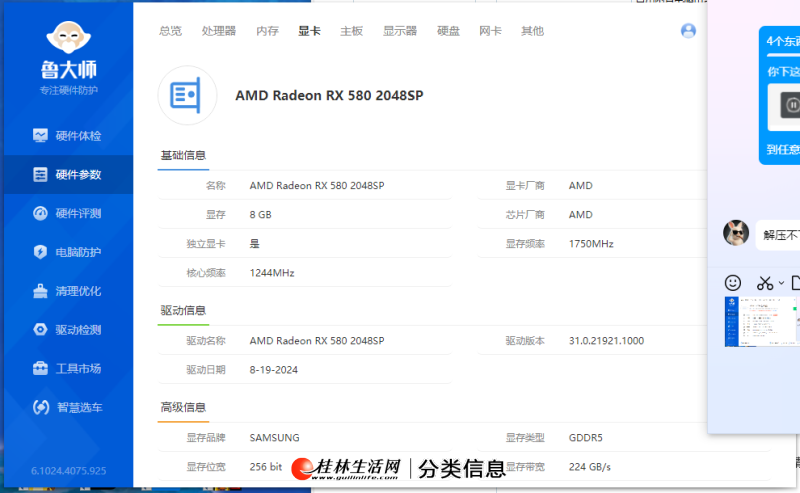The height and width of the screenshot is (493, 800).
Task: Click the user account avatar icon
Action: click(x=688, y=31)
